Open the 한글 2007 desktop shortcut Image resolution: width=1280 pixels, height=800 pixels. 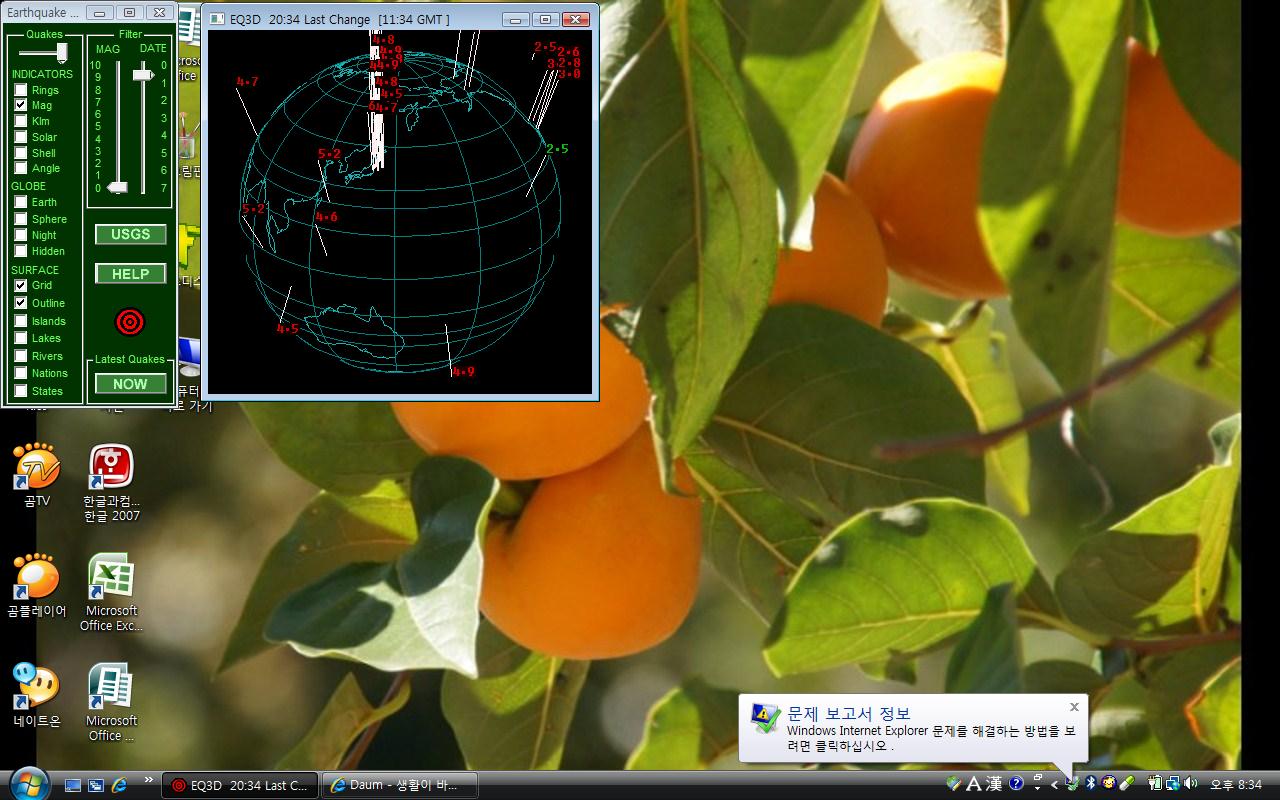tap(112, 468)
